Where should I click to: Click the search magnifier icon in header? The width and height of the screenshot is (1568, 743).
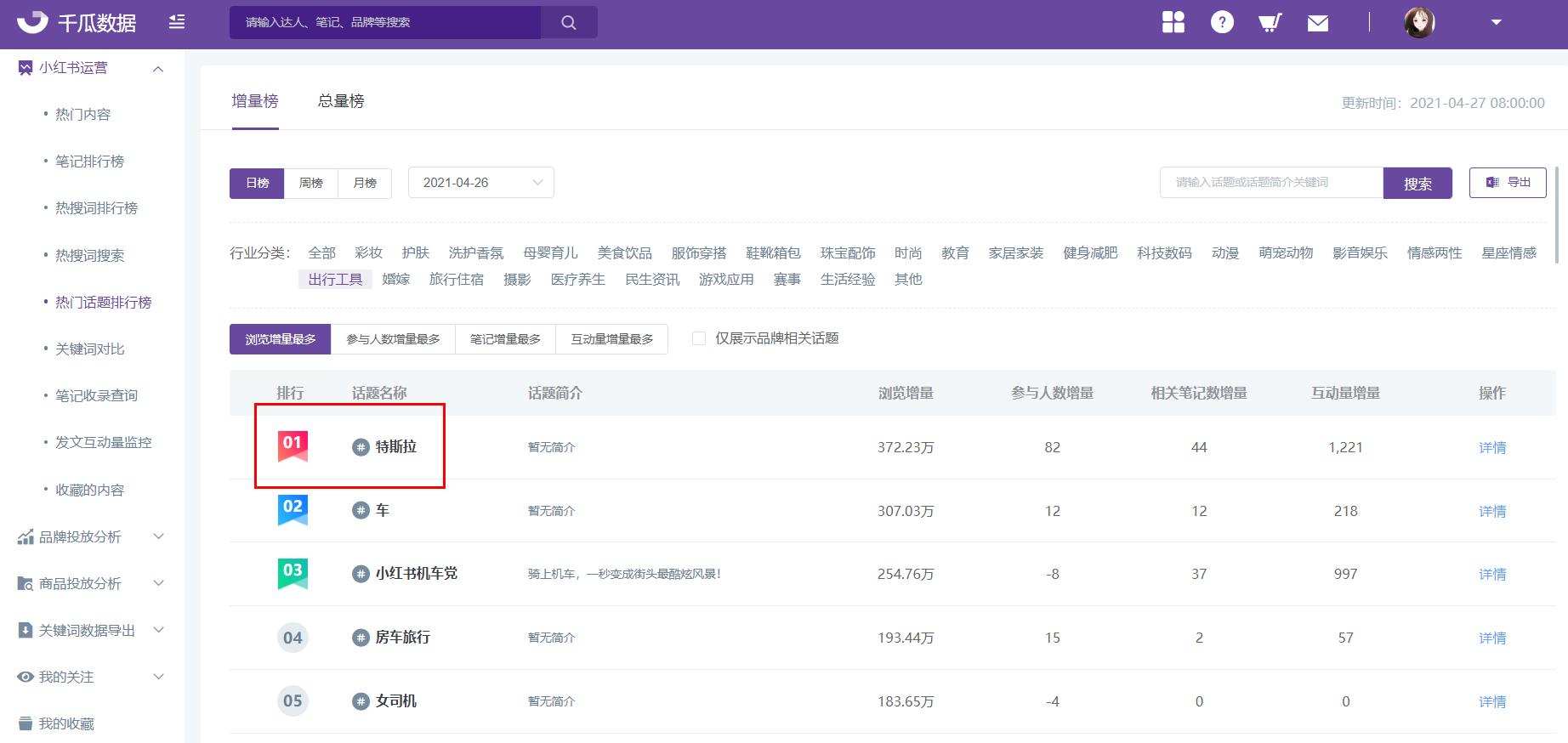click(569, 22)
